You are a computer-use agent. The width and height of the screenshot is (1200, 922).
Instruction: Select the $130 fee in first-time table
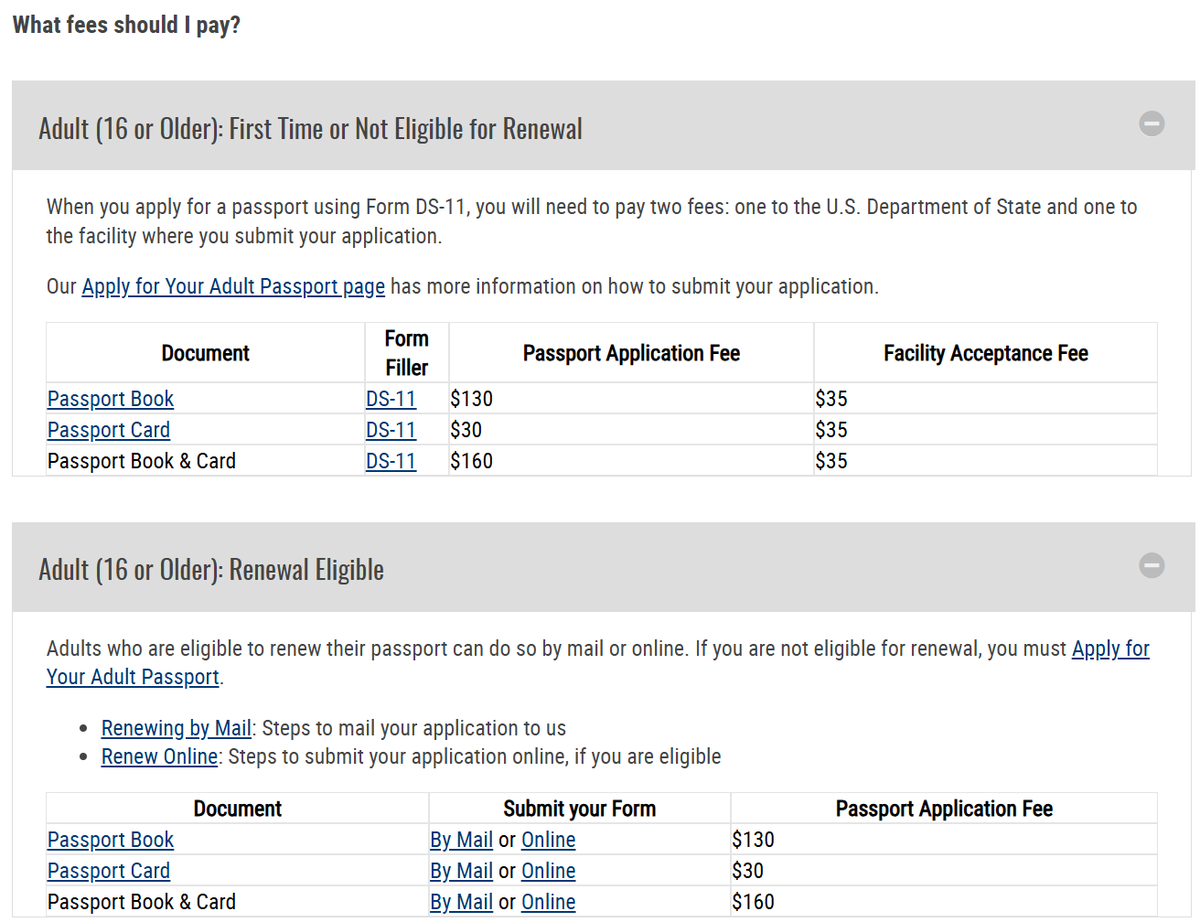click(x=471, y=399)
